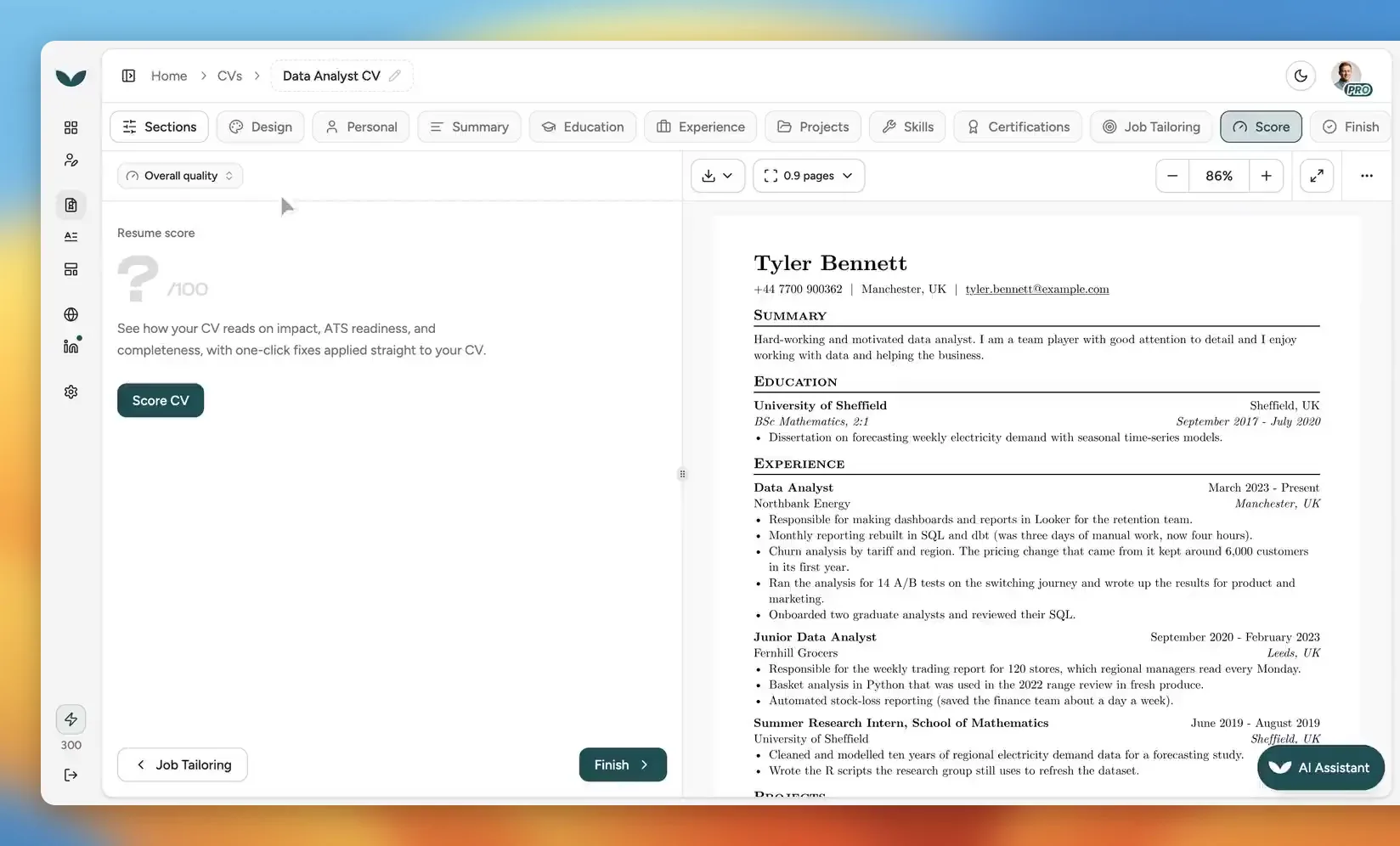Open the Job Tailoring tab
Screen dimensions: 1400x846
(1151, 127)
